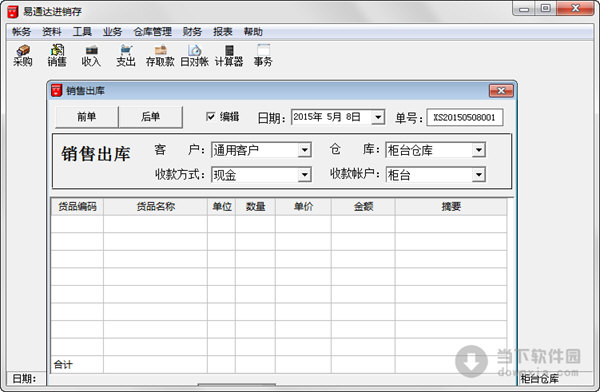
Task: Open the 销售 sales toolbar icon
Action: point(57,56)
